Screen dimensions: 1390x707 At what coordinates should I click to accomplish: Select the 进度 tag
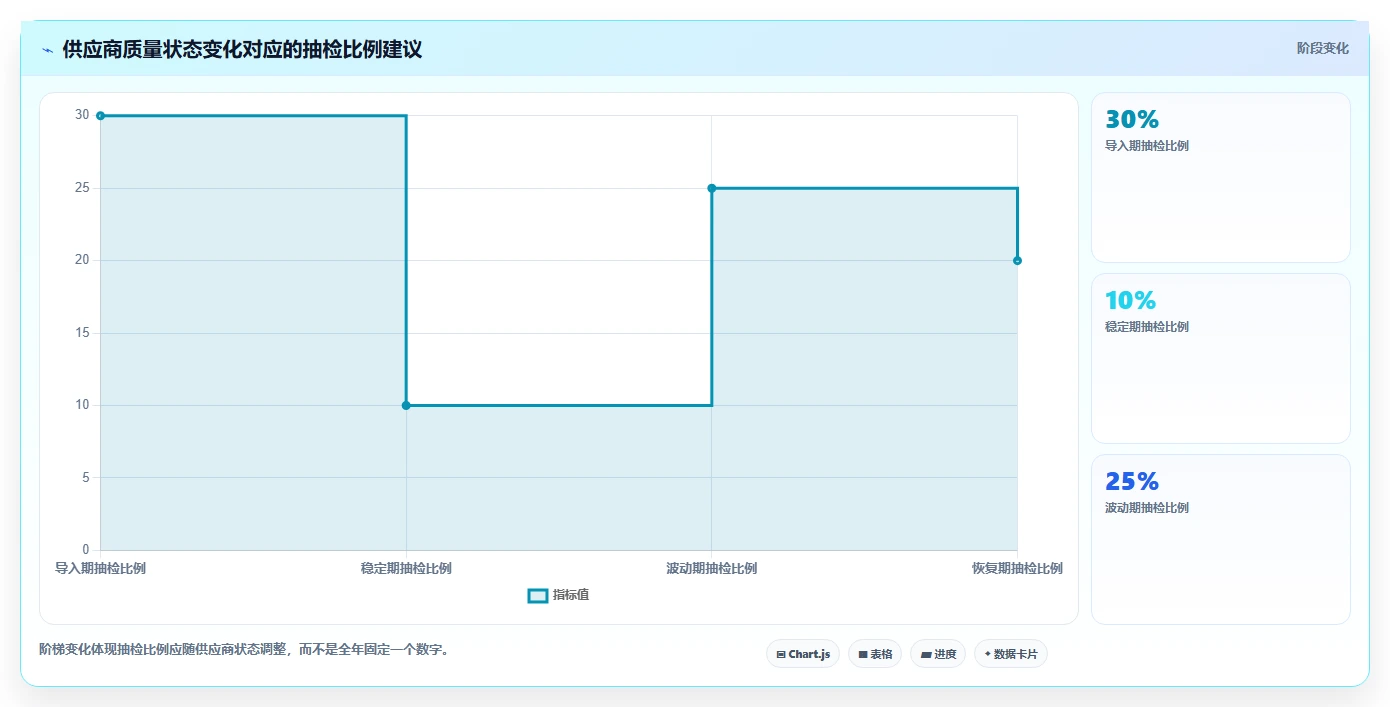[x=938, y=654]
